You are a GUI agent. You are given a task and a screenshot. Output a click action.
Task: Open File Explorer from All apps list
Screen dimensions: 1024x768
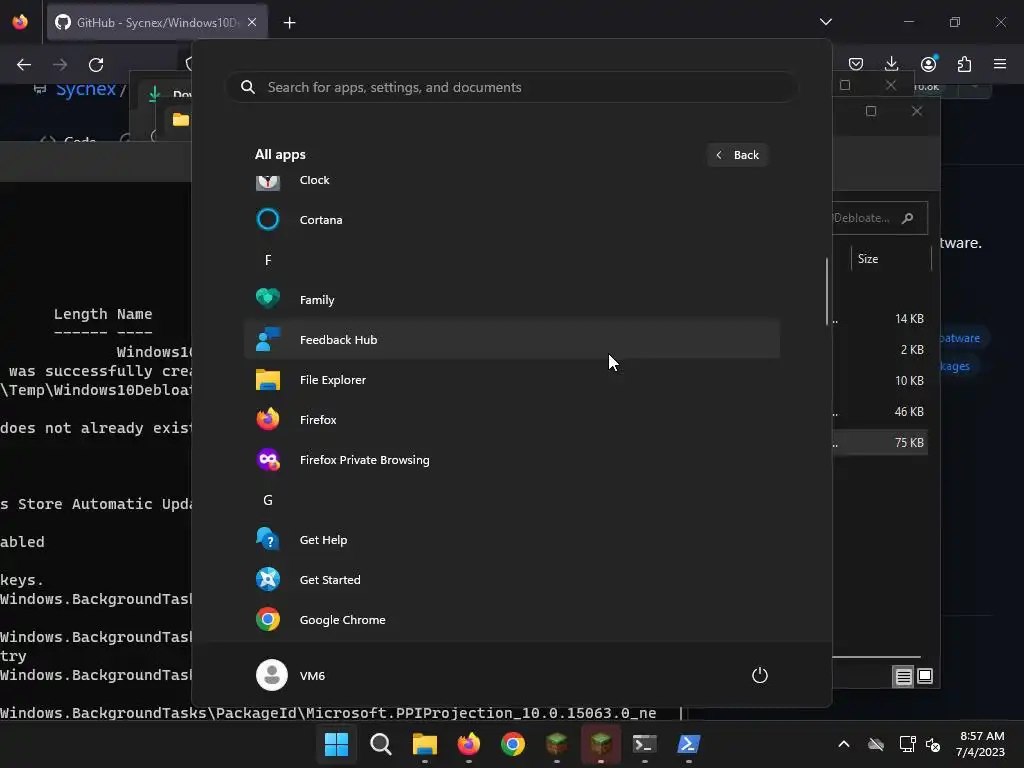(511, 379)
